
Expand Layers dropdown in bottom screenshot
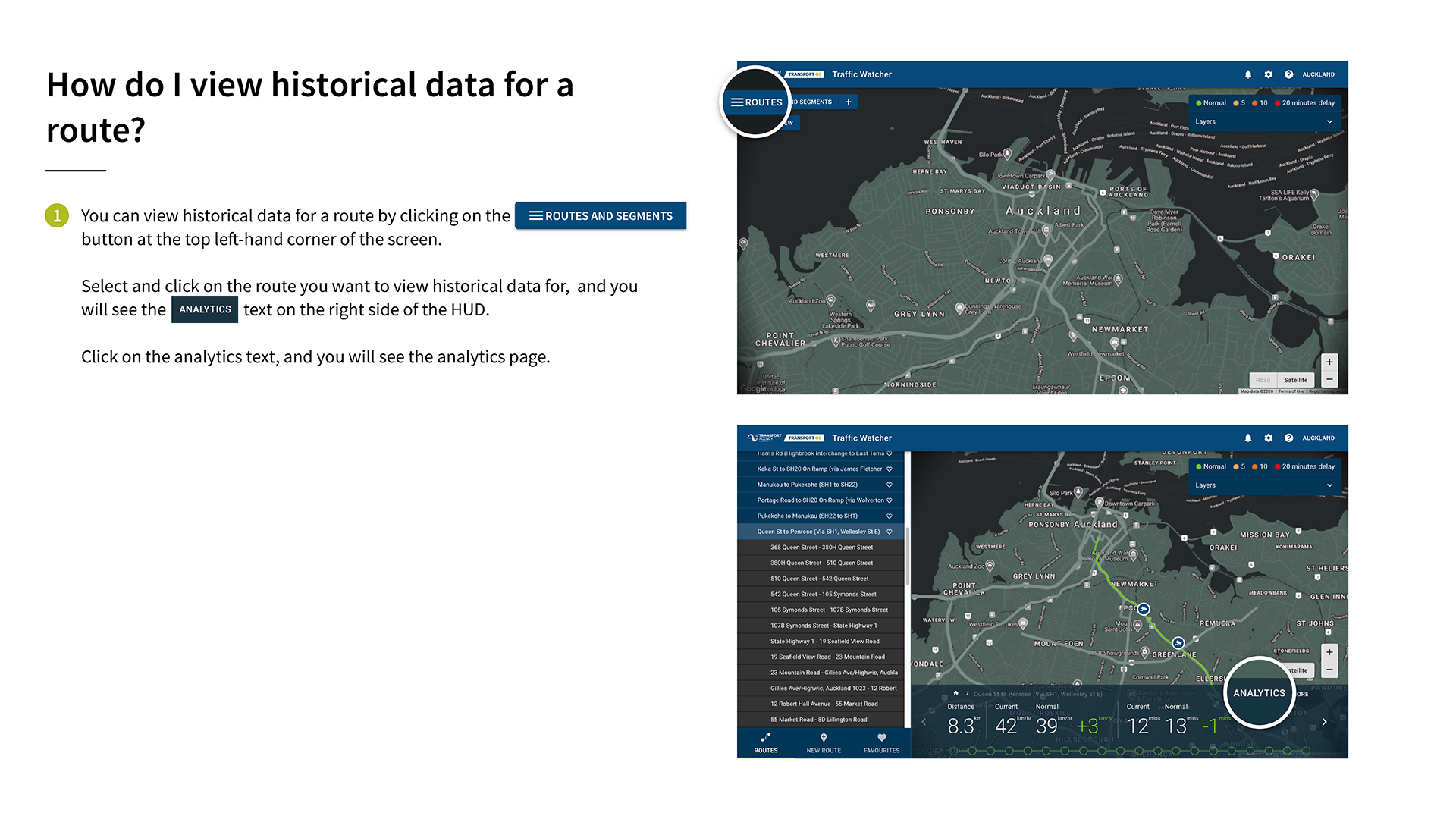pos(1264,485)
